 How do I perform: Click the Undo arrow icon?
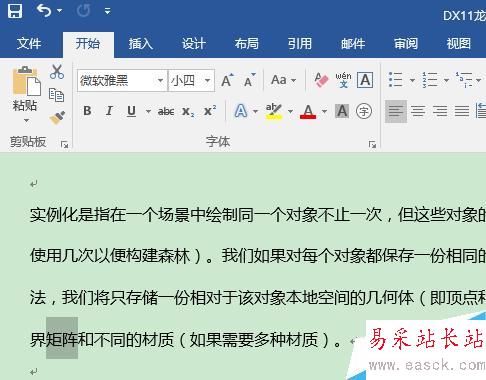coord(44,11)
